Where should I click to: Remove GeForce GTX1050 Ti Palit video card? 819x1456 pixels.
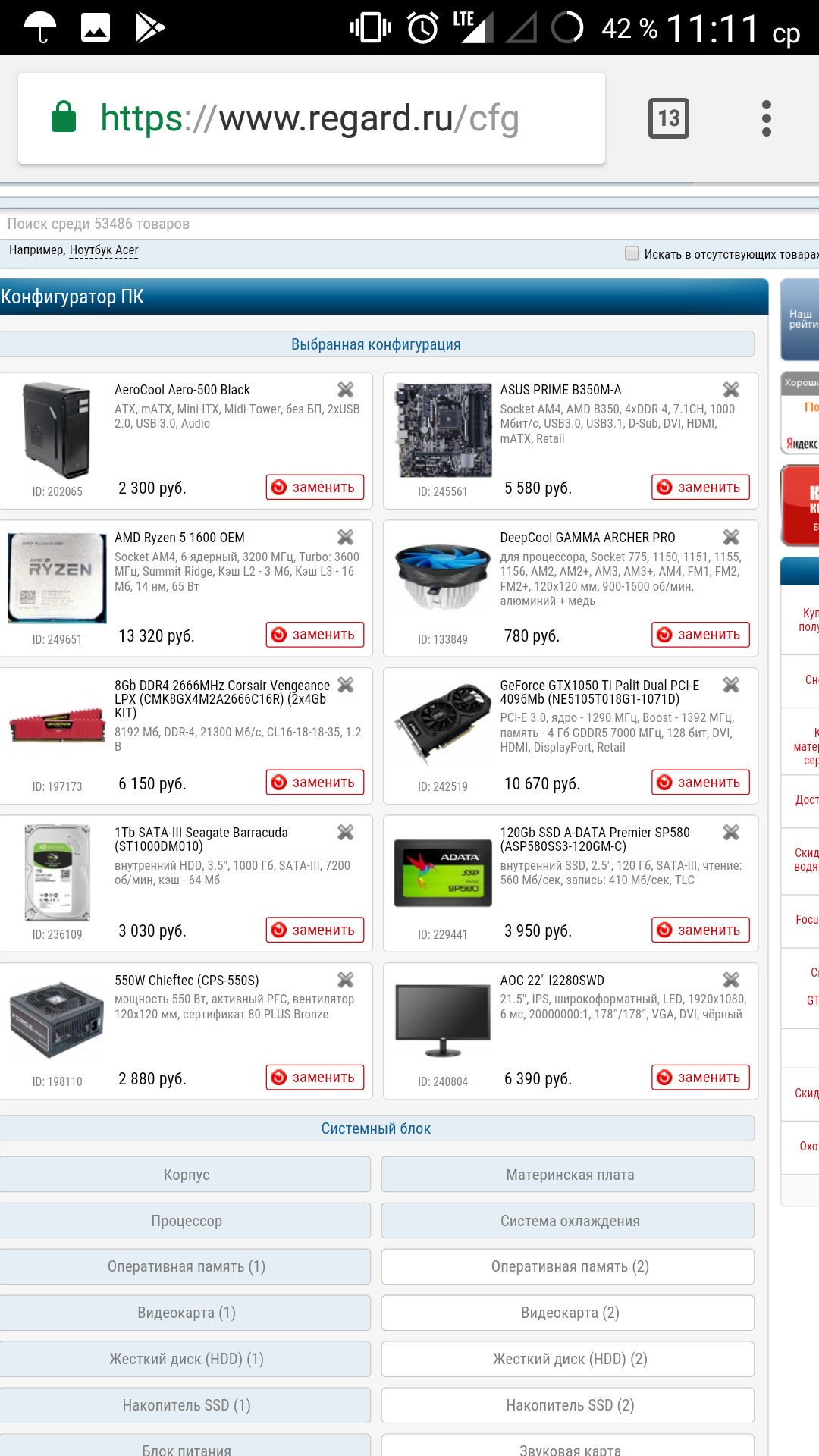[731, 685]
